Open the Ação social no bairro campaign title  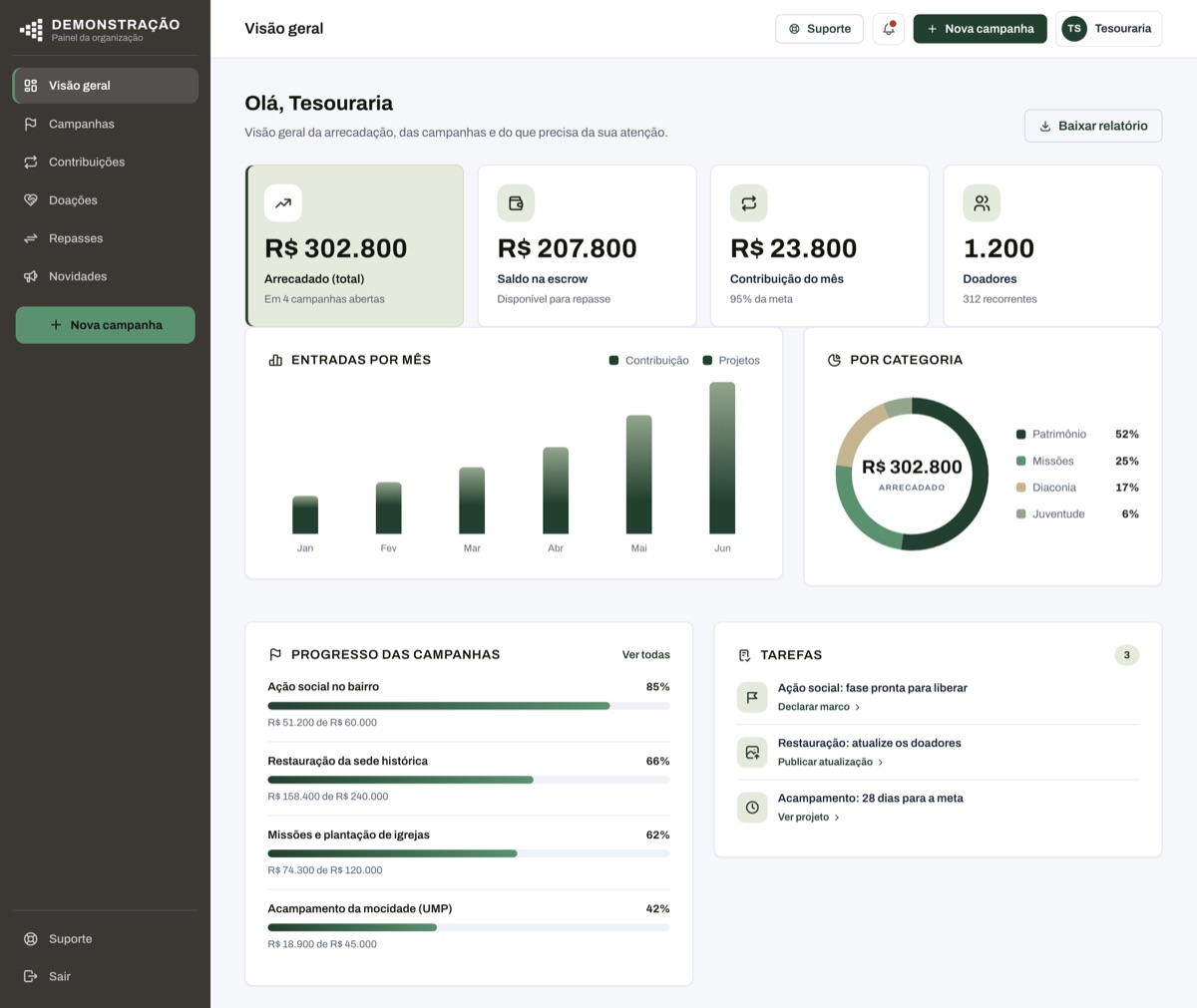coord(323,687)
